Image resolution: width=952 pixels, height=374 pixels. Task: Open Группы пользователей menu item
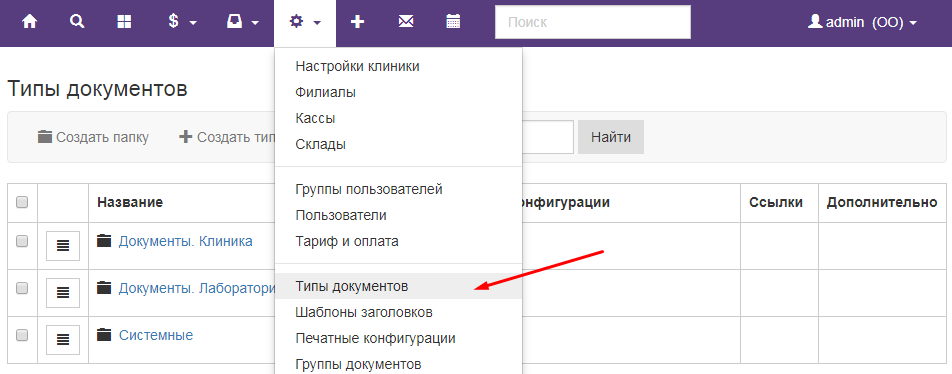pos(398,189)
